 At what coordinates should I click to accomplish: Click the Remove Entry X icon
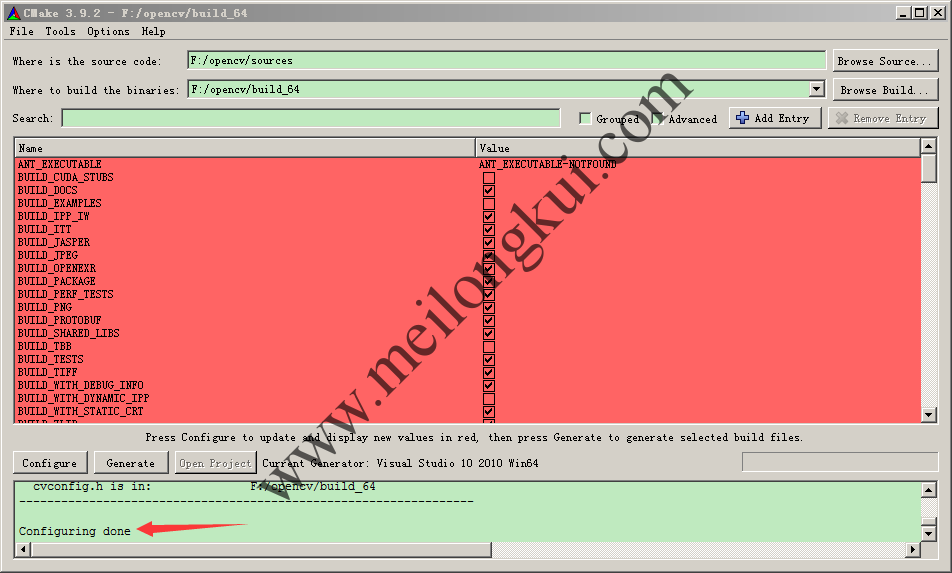(x=842, y=118)
